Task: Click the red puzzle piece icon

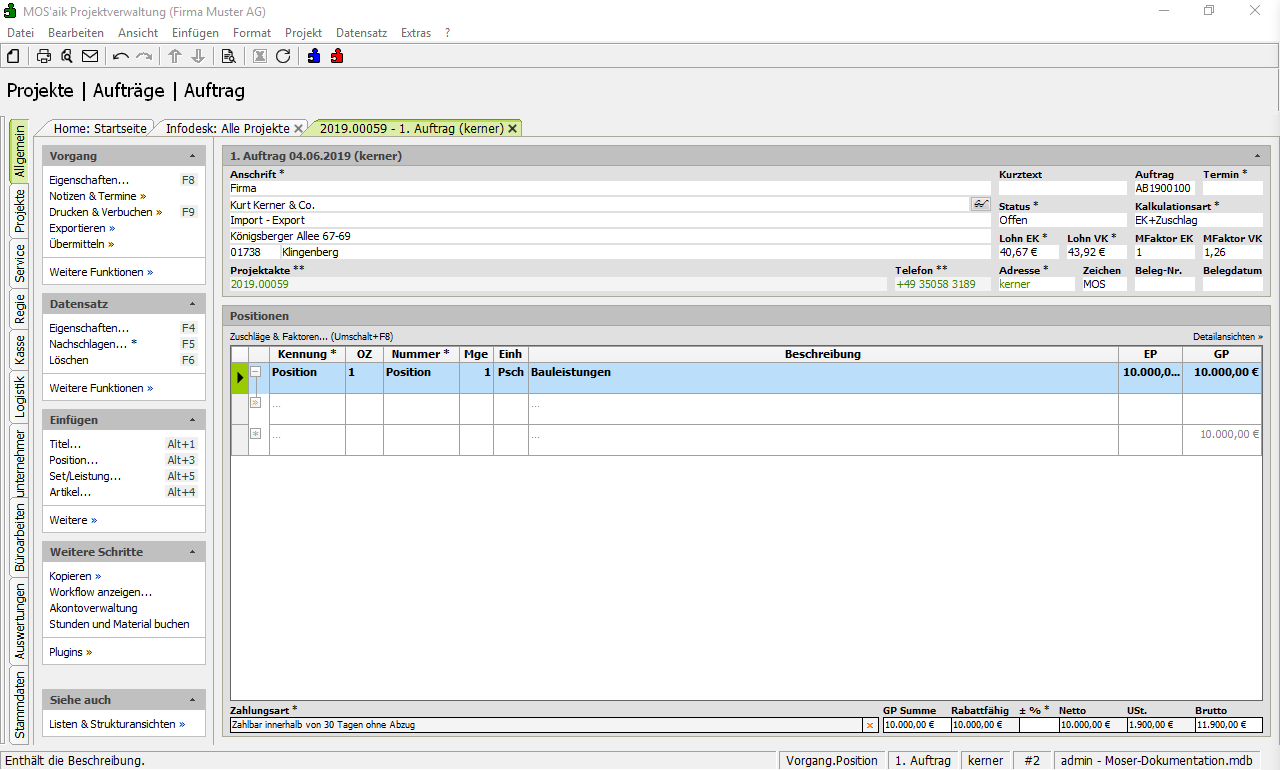Action: click(x=337, y=56)
